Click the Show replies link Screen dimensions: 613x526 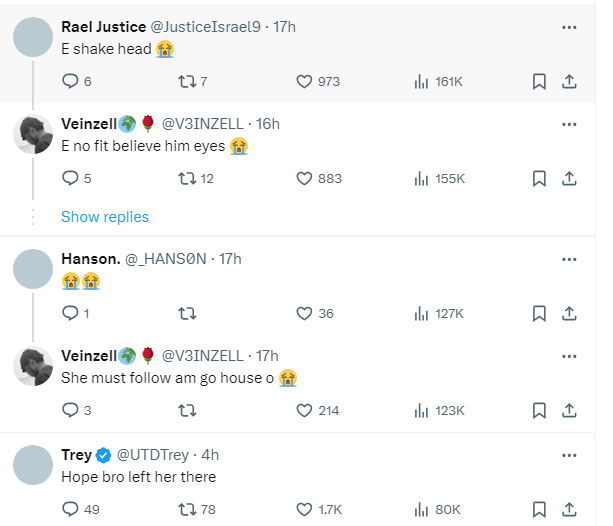click(105, 217)
